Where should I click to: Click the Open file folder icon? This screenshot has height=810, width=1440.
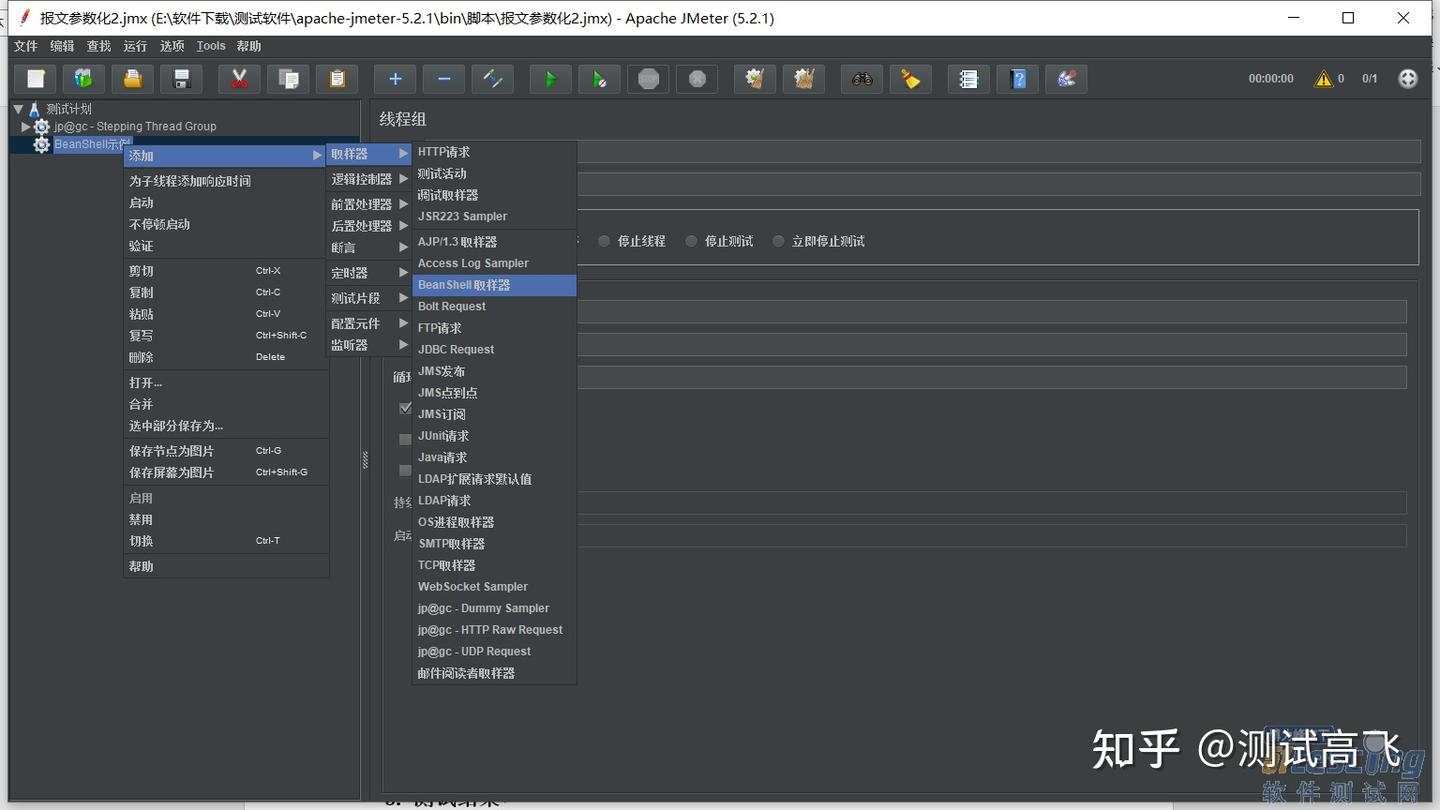(133, 79)
